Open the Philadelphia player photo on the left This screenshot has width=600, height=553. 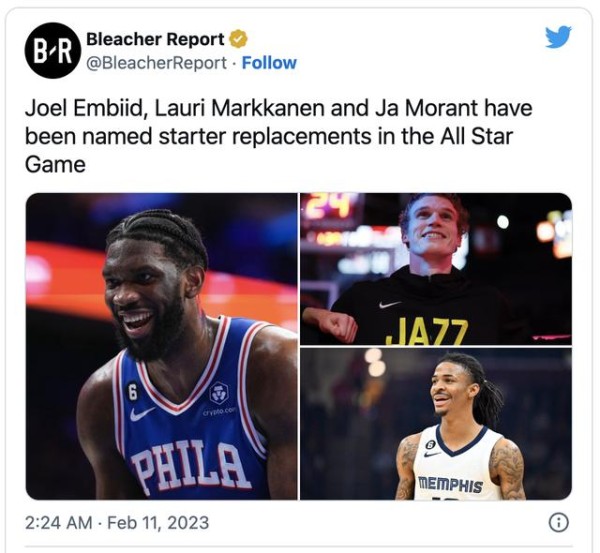pos(161,346)
